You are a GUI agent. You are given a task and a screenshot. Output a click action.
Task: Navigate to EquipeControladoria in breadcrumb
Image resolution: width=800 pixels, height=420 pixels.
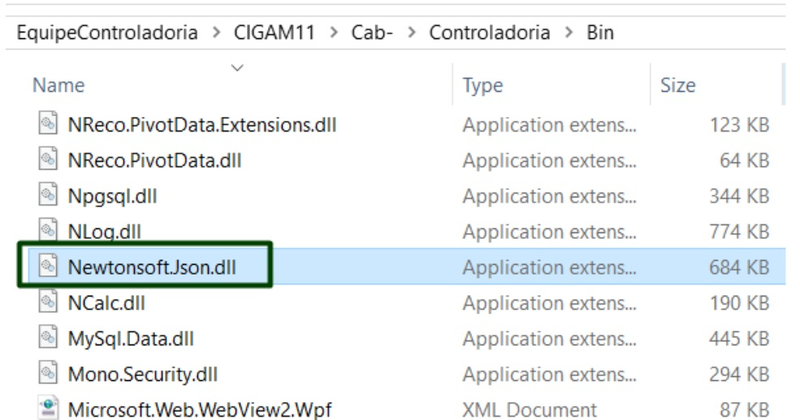tap(107, 33)
